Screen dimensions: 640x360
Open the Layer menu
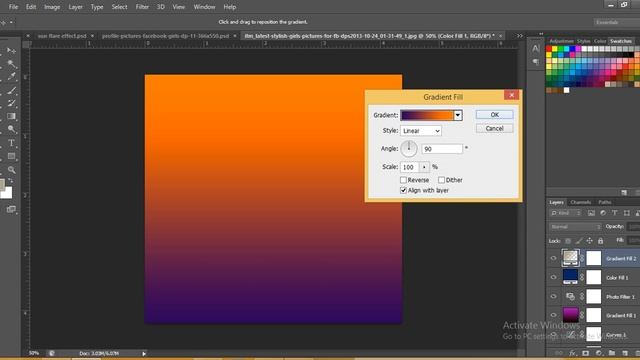[76, 7]
